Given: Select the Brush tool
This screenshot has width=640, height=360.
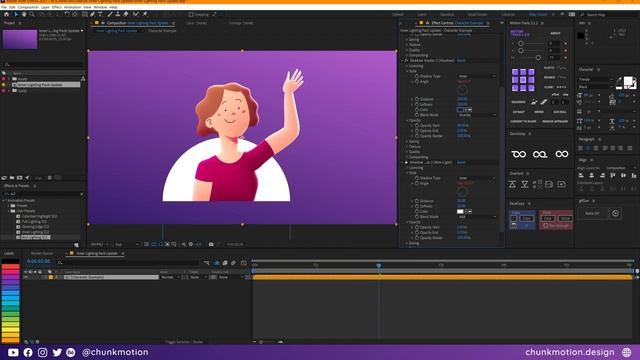Looking at the screenshot, I should pos(110,14).
